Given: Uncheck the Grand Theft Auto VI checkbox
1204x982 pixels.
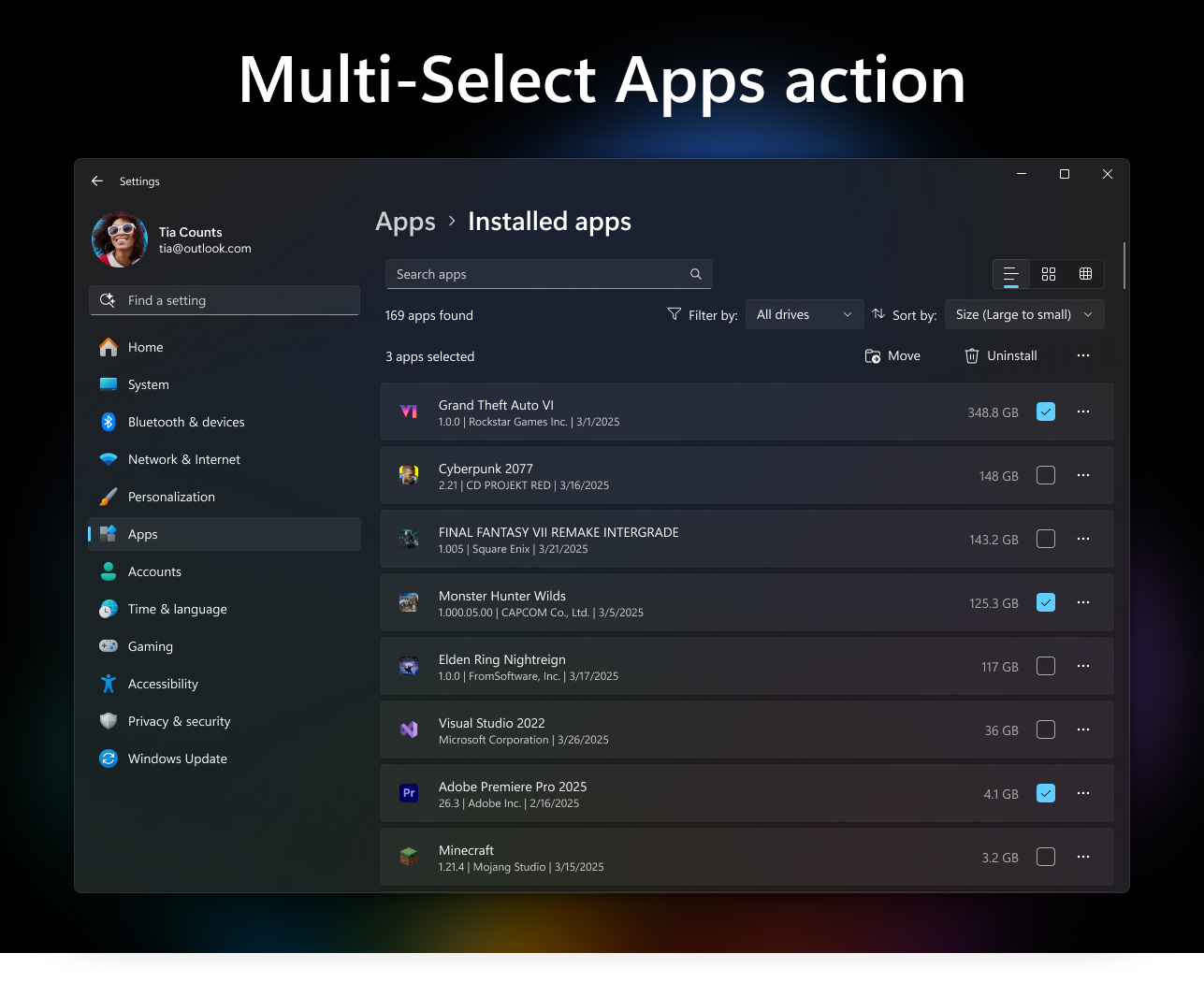Looking at the screenshot, I should click(x=1045, y=412).
